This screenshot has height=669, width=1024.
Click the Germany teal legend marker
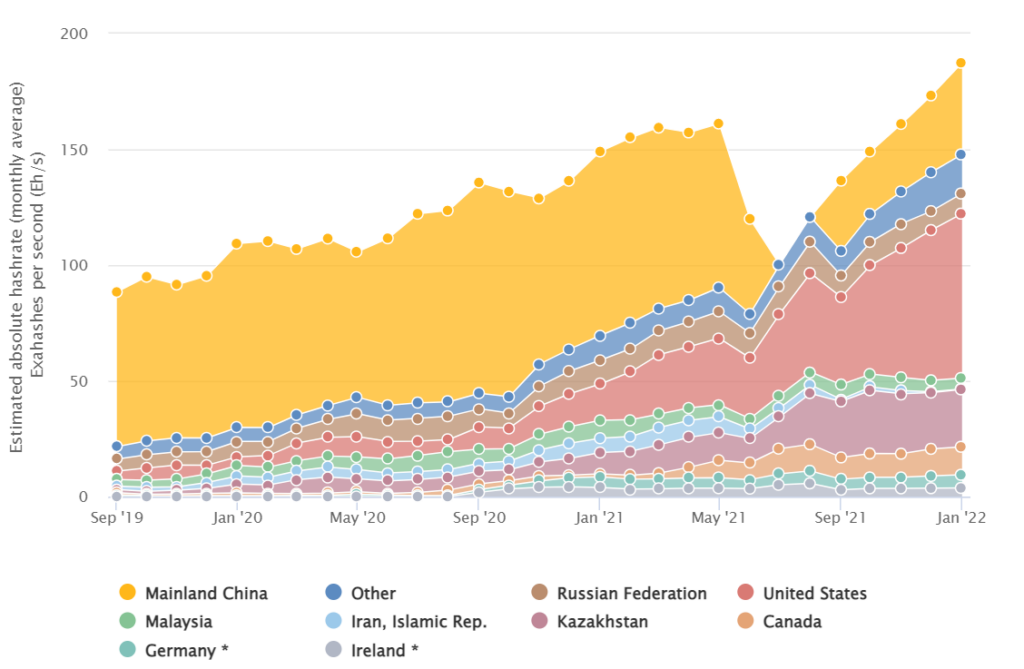127,649
